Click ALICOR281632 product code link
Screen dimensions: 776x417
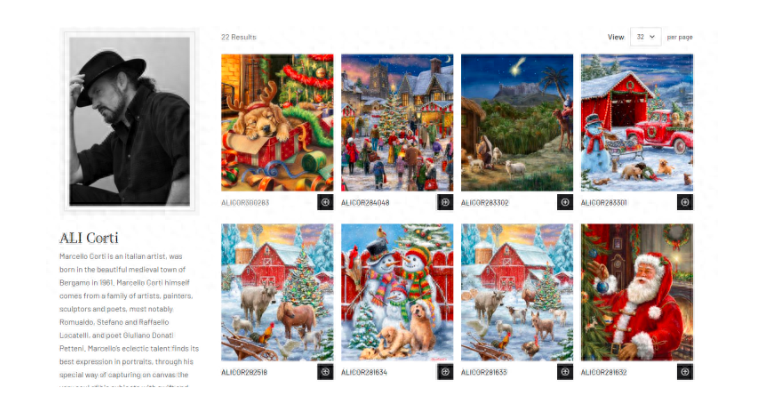tap(604, 372)
